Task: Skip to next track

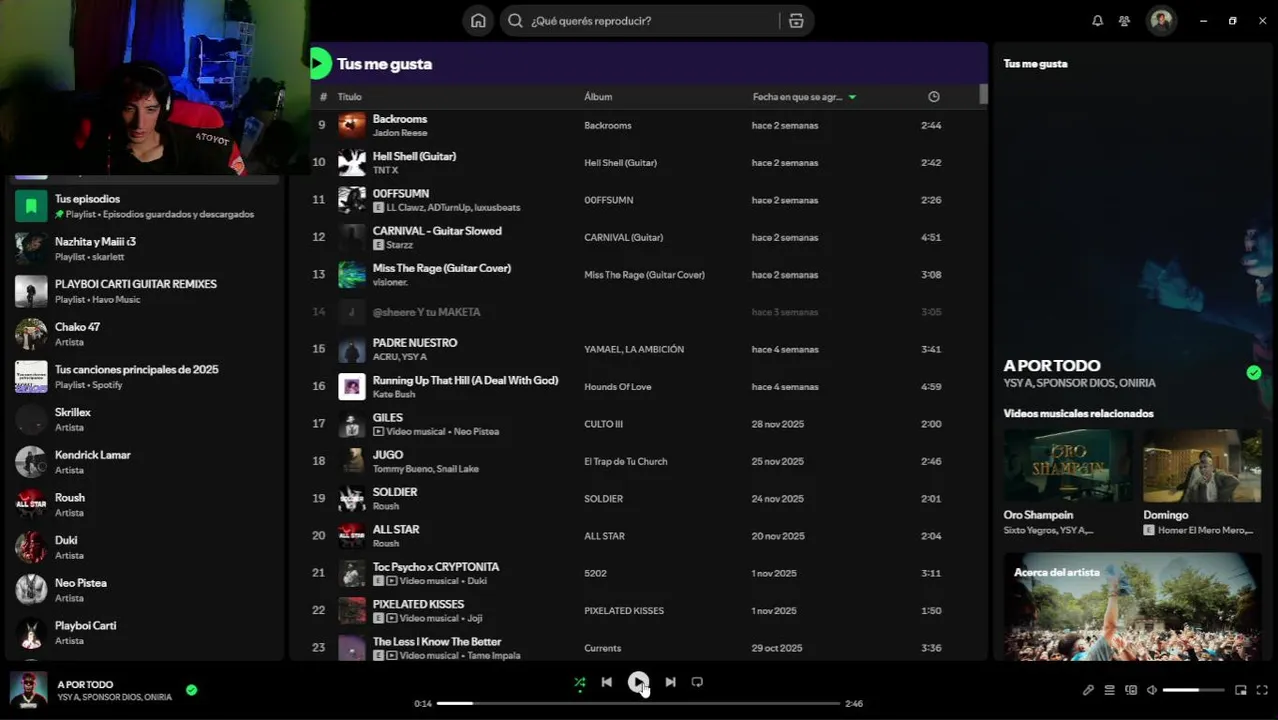Action: 670,682
